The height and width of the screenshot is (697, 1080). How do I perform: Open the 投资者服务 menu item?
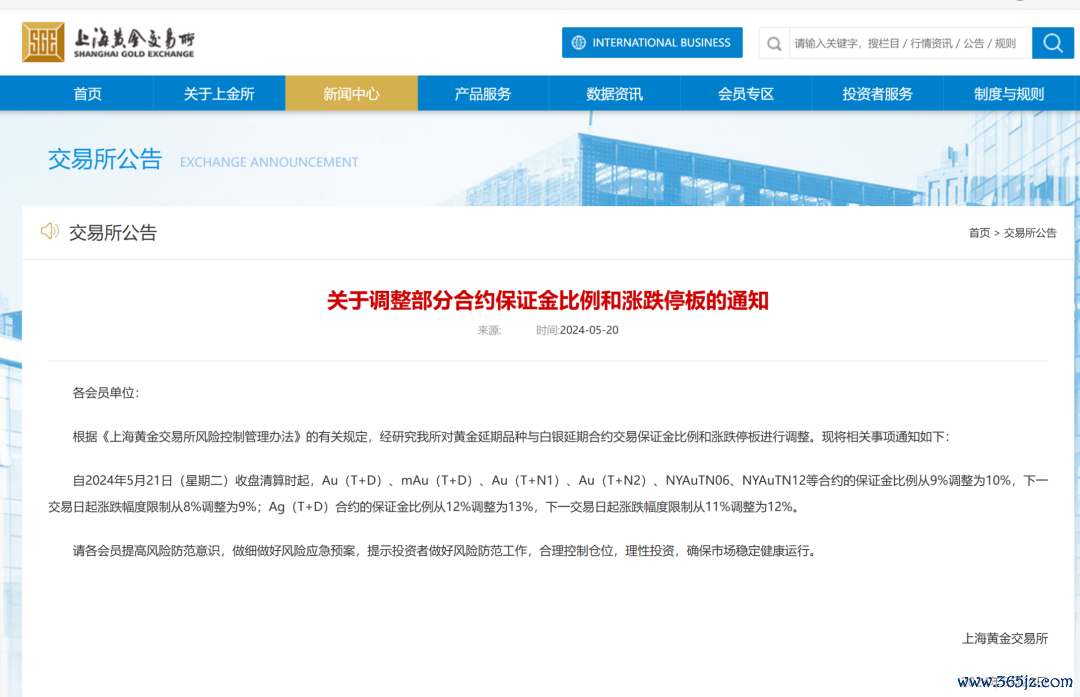point(878,94)
